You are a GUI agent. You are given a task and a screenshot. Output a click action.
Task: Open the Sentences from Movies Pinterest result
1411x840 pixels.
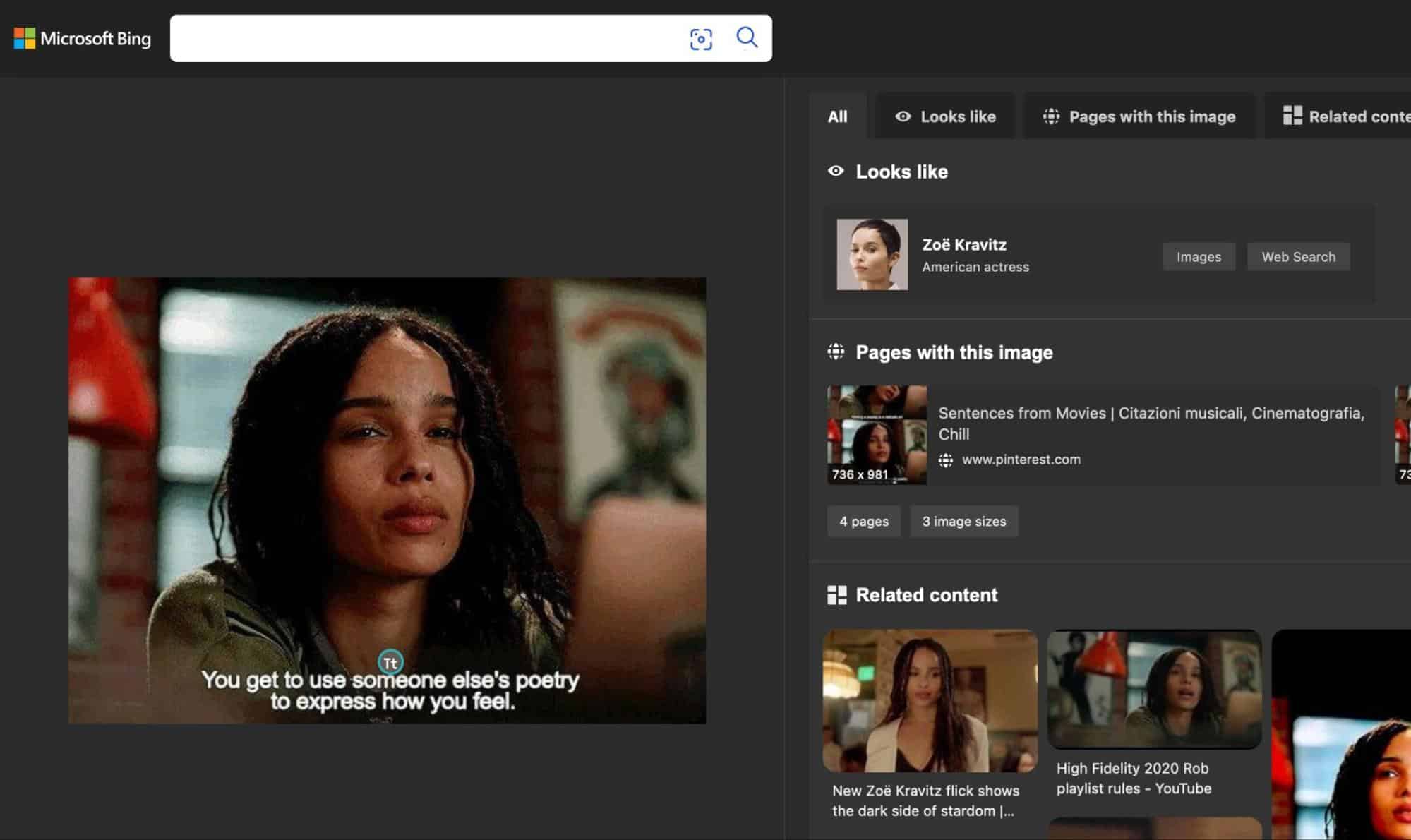1151,424
